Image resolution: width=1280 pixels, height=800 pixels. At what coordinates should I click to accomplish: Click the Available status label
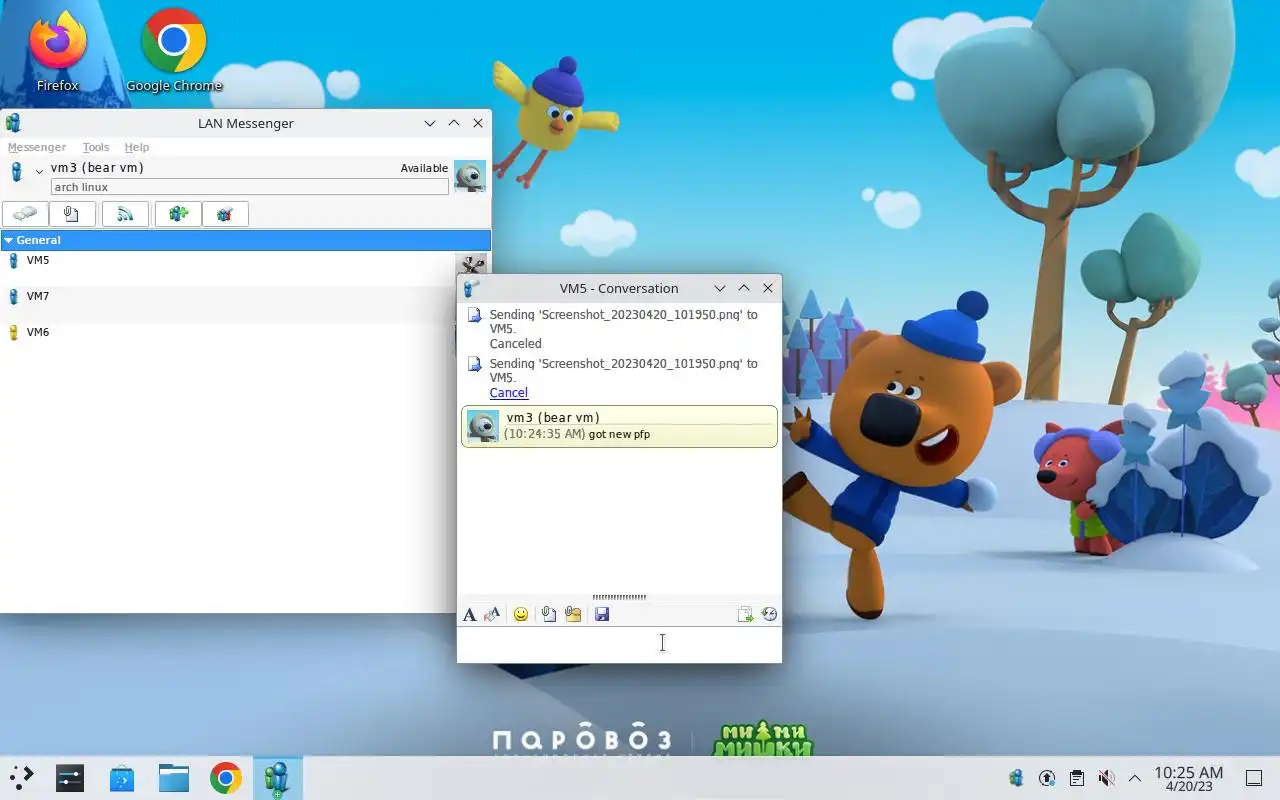click(424, 168)
